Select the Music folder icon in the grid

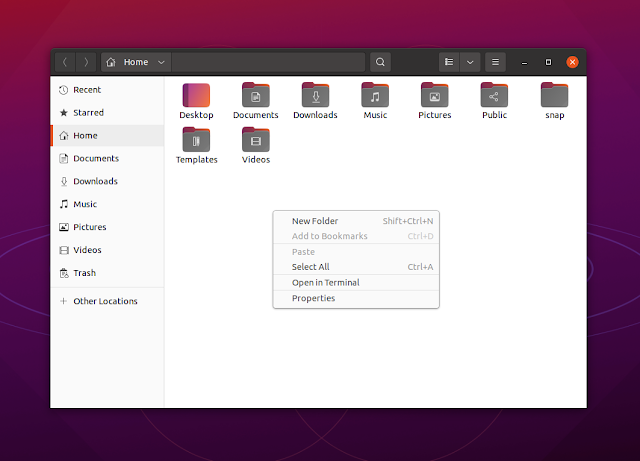pyautogui.click(x=375, y=95)
